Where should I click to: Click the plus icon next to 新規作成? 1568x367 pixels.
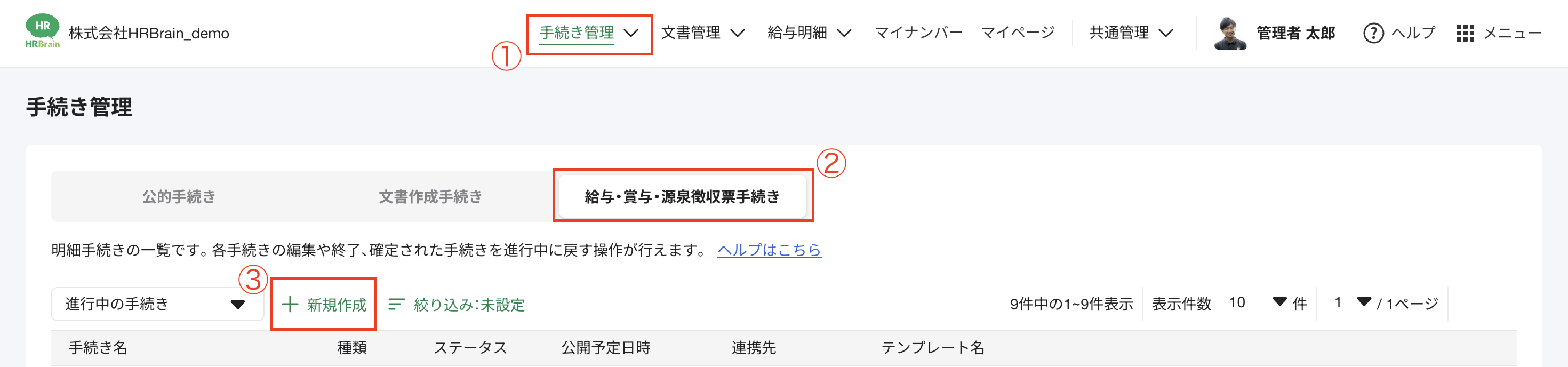[291, 304]
